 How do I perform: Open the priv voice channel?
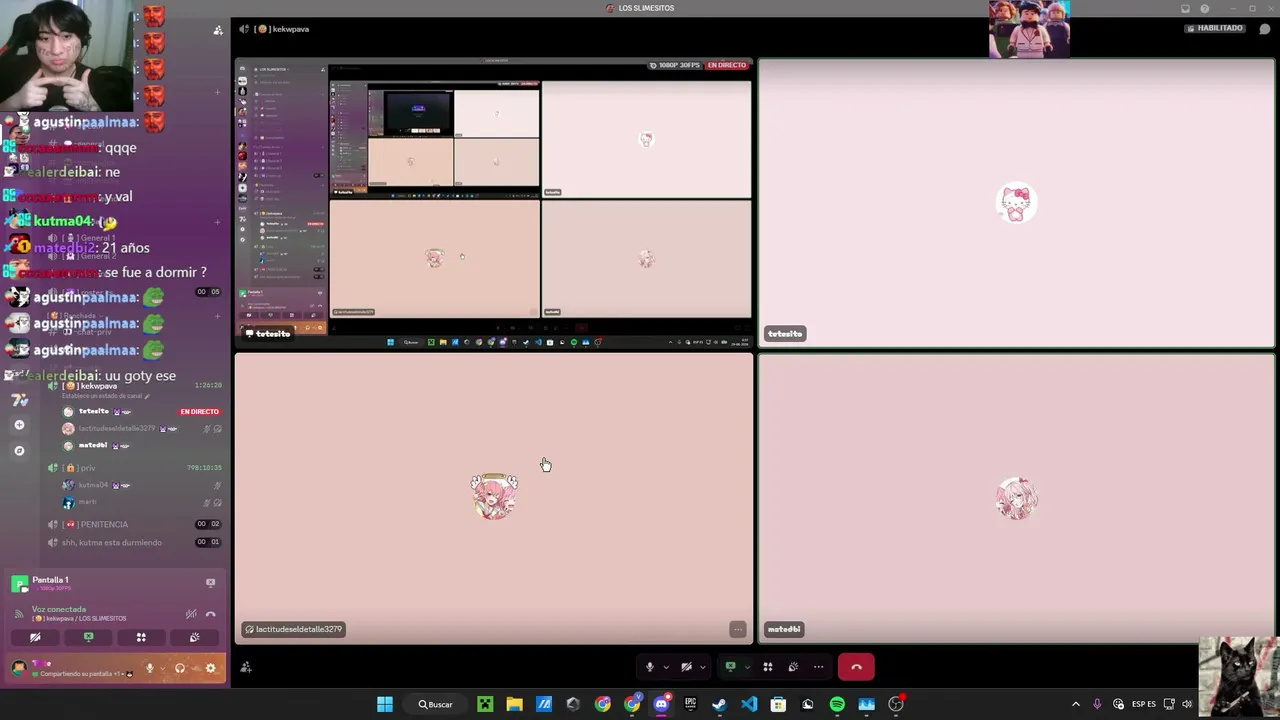tap(134, 467)
